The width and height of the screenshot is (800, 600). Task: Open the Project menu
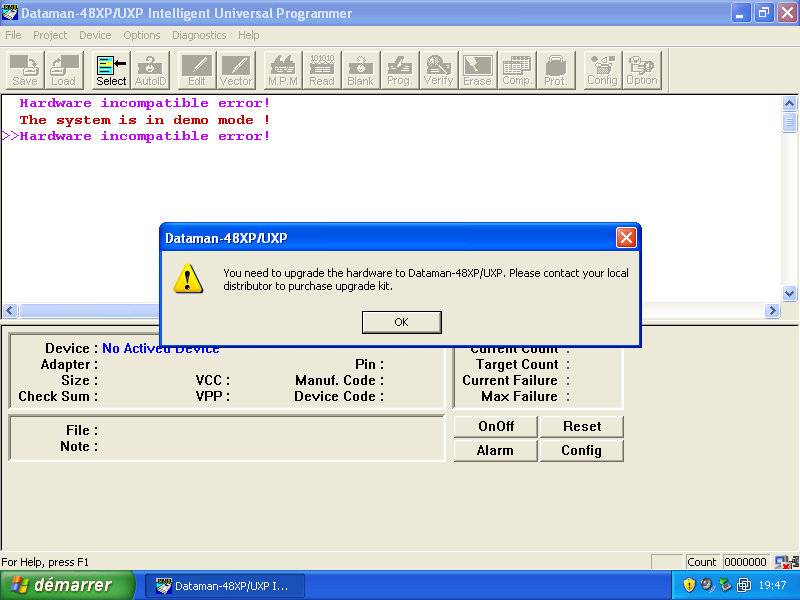[x=50, y=35]
